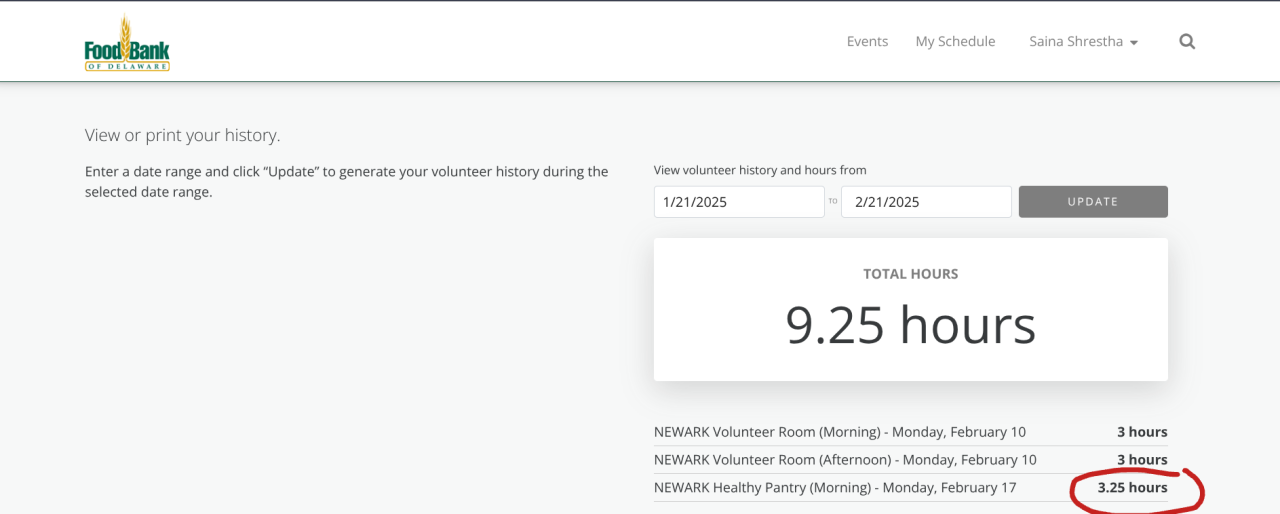Open the Saina Shrestha account menu
1280x514 pixels.
click(1076, 42)
